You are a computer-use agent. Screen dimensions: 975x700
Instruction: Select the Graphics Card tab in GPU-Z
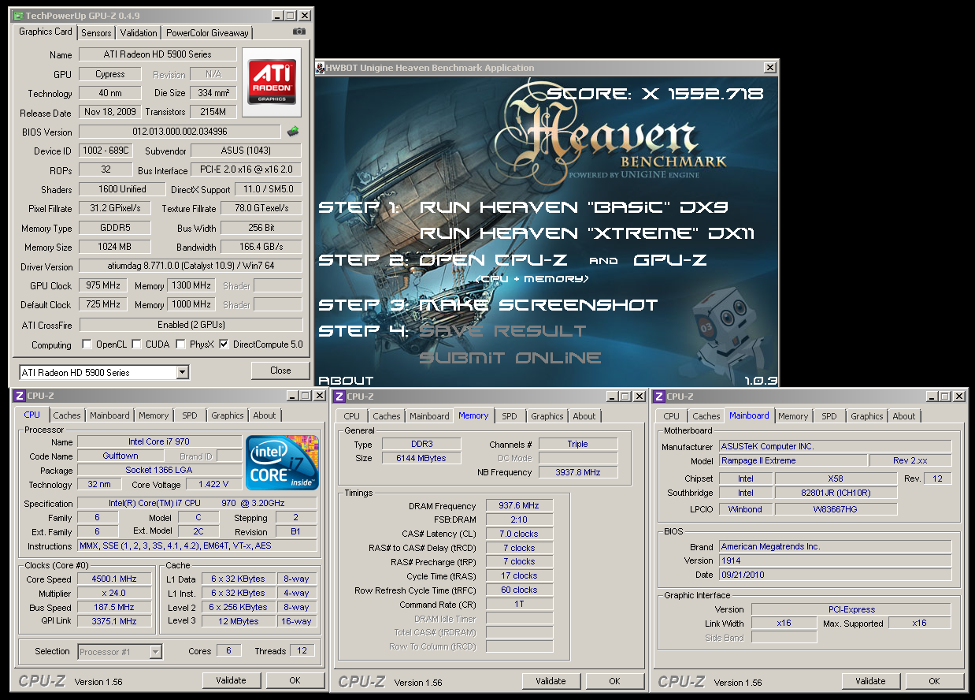45,32
